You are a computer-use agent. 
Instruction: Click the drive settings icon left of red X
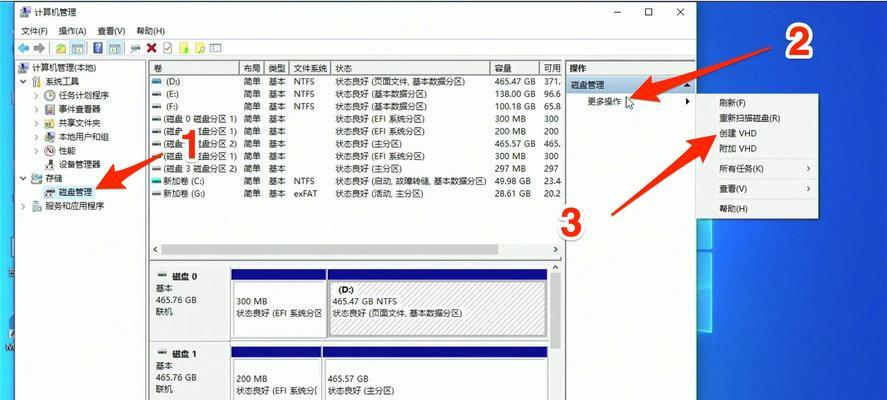click(135, 49)
